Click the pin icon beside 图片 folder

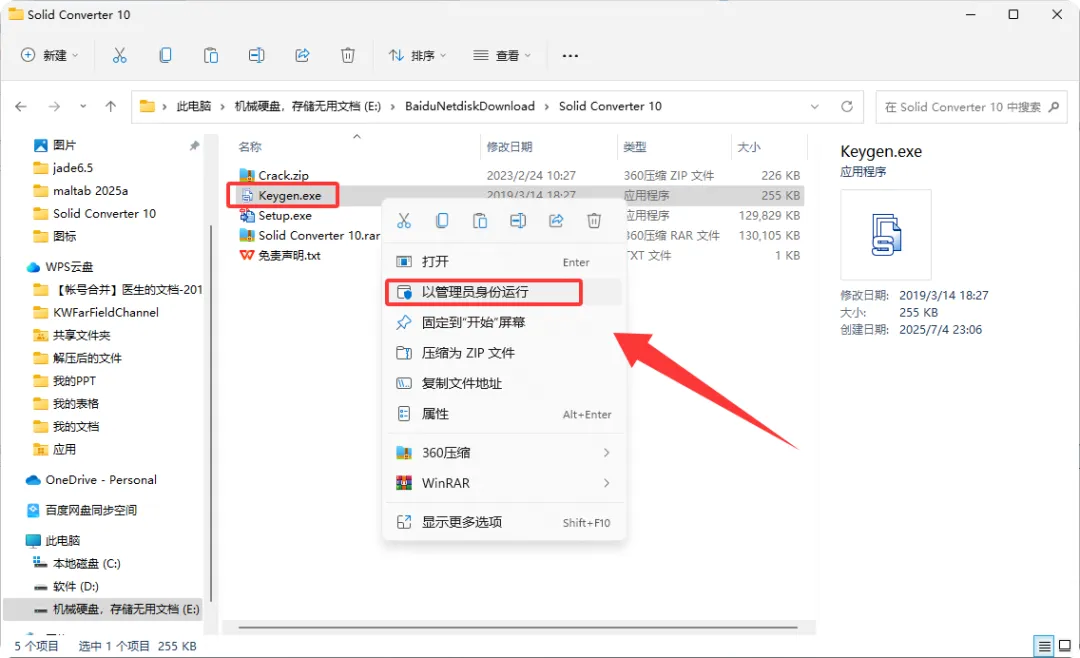click(194, 145)
